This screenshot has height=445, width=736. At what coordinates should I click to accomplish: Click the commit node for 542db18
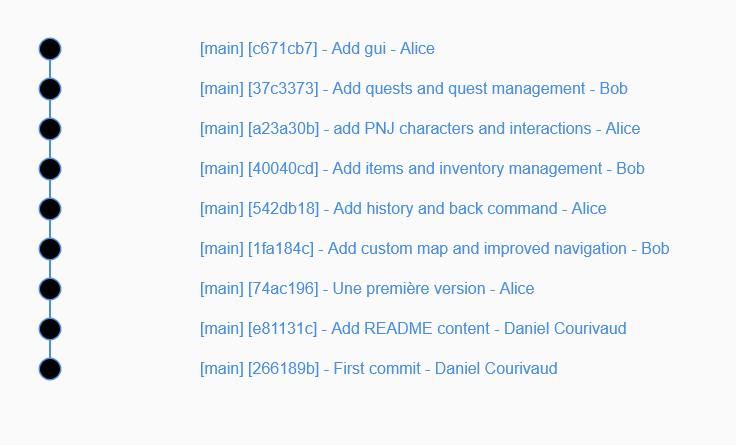point(50,209)
